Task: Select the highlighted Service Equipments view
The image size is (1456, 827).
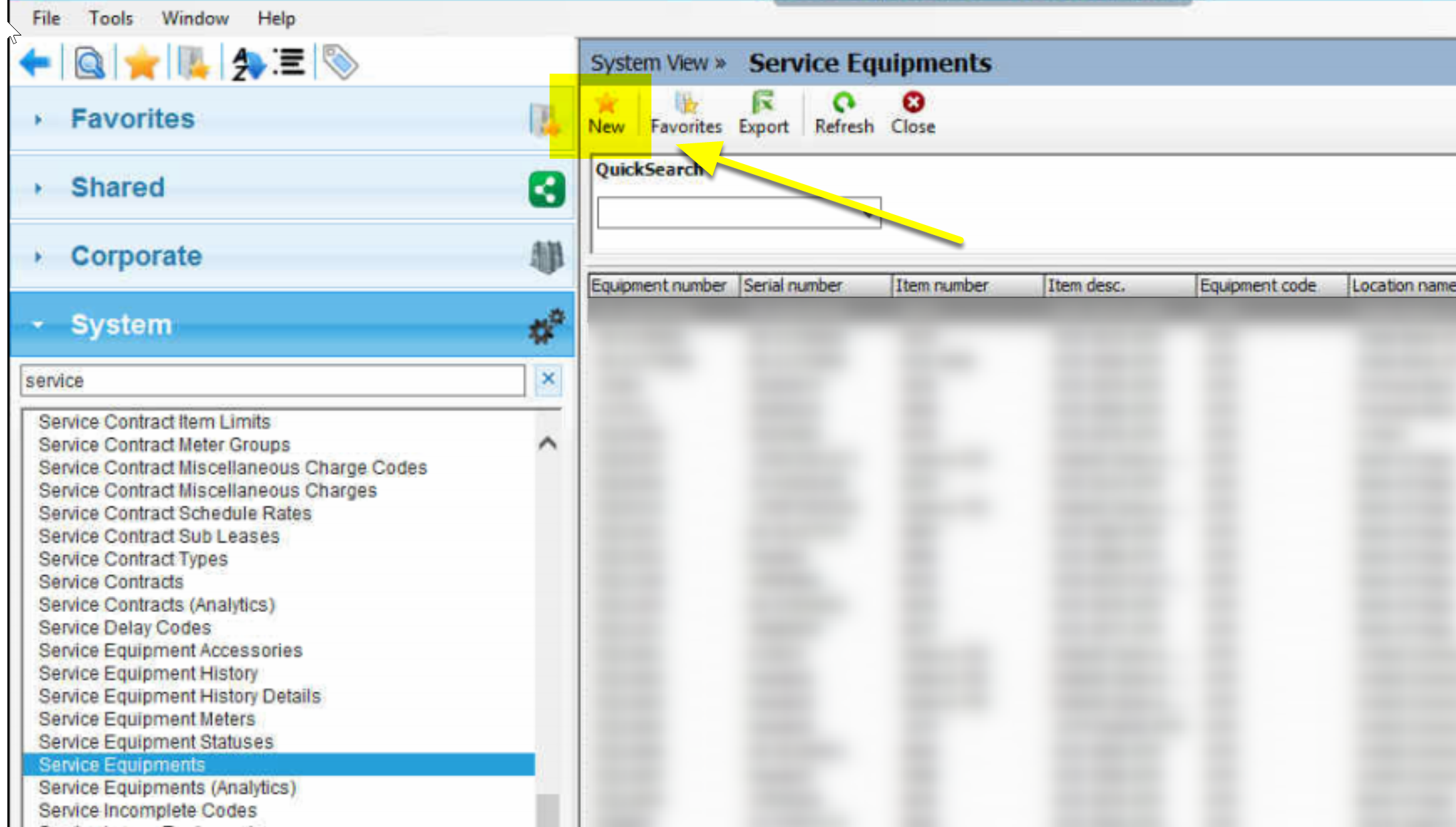Action: coord(279,765)
